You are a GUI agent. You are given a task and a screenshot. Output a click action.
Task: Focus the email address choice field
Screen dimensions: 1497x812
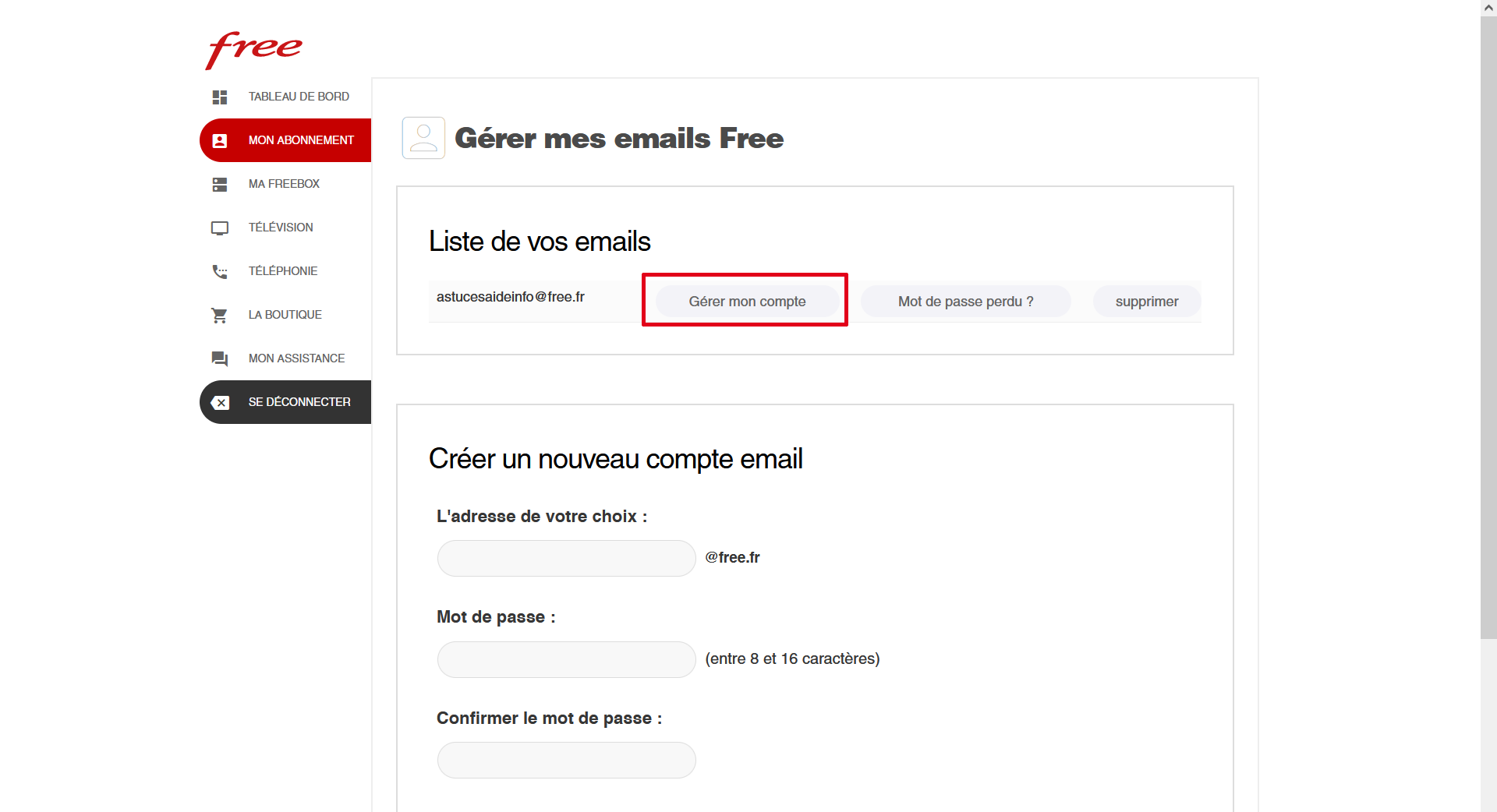566,558
